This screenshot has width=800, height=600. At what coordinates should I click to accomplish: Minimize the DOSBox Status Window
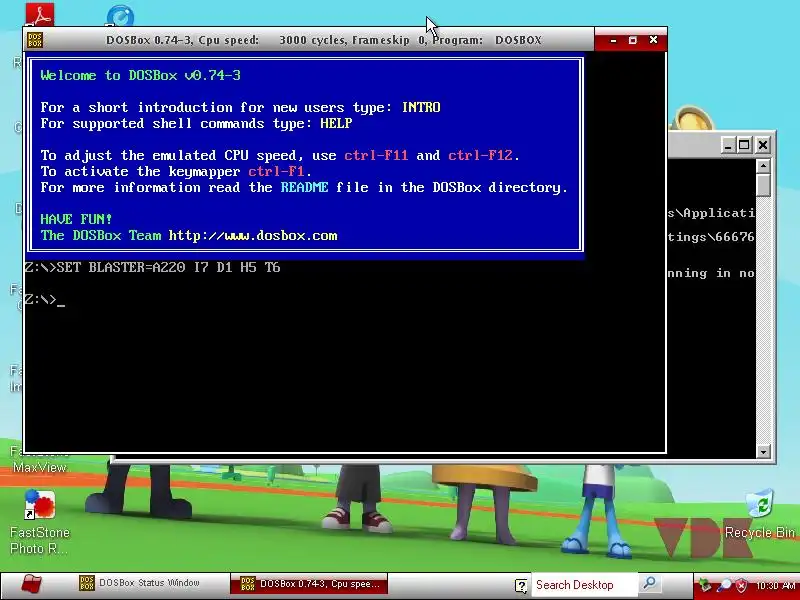pyautogui.click(x=729, y=145)
